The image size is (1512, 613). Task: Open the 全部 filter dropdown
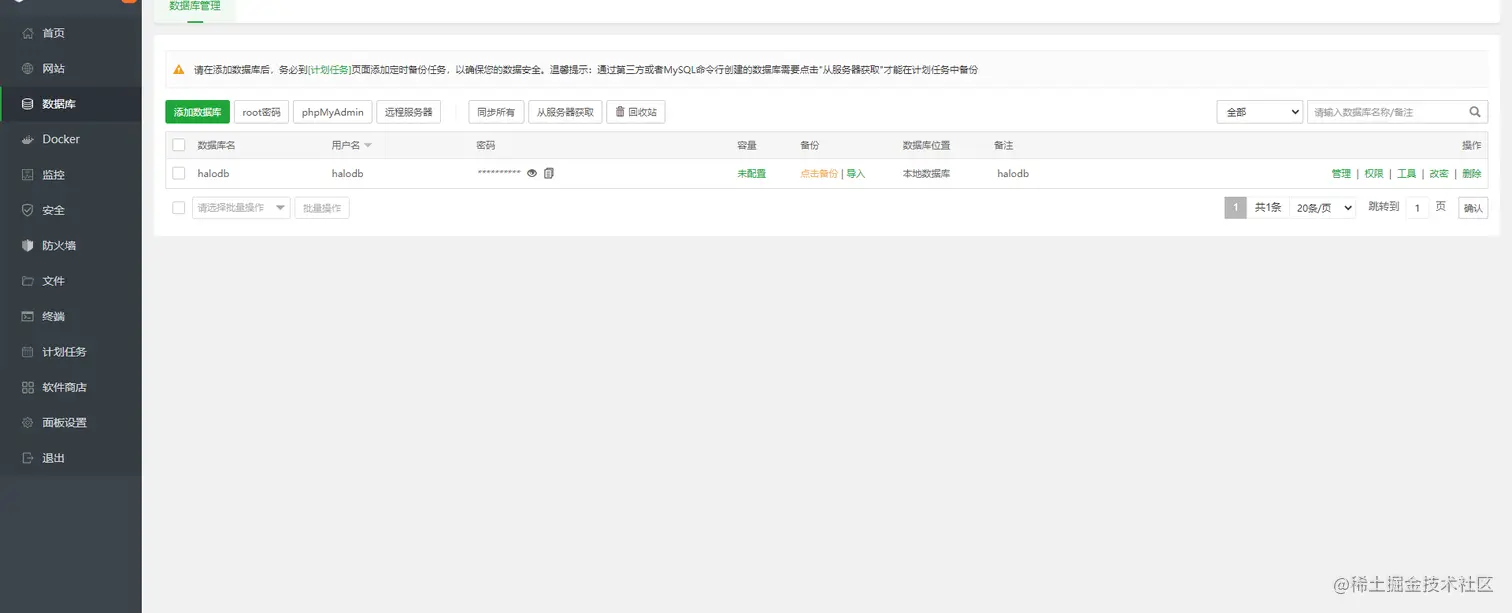(1259, 112)
